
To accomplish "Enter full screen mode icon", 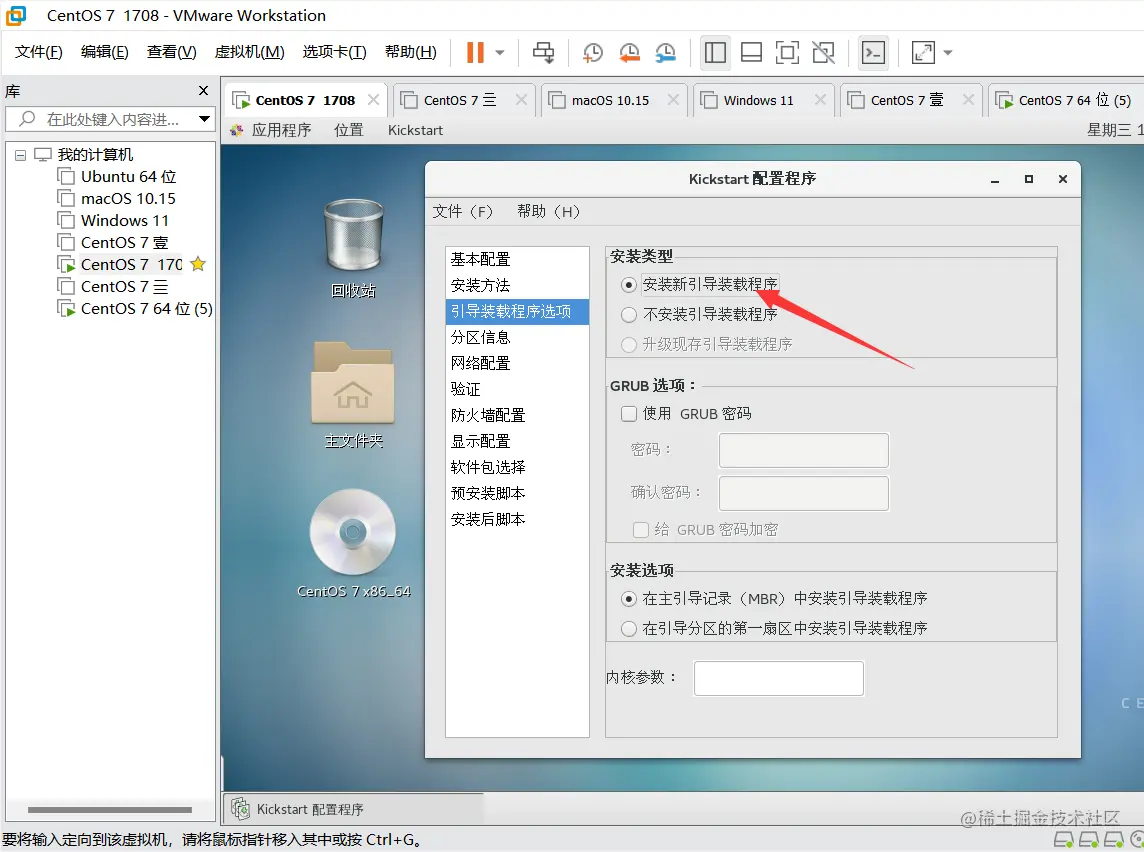I will [x=786, y=53].
